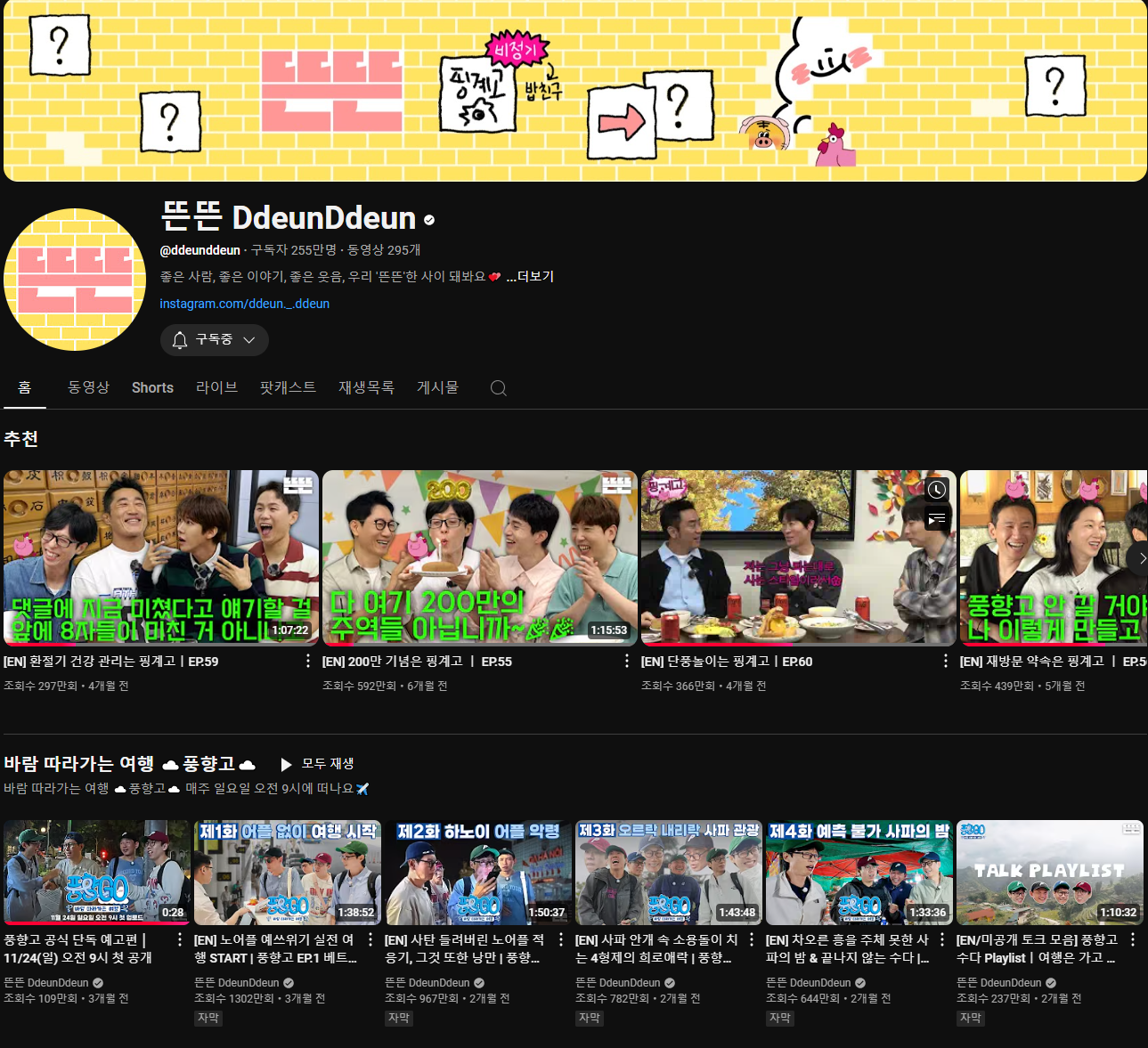This screenshot has width=1148, height=1048.
Task: Play the 제2화 하노이 어플 악령 thumbnail
Action: (x=478, y=873)
